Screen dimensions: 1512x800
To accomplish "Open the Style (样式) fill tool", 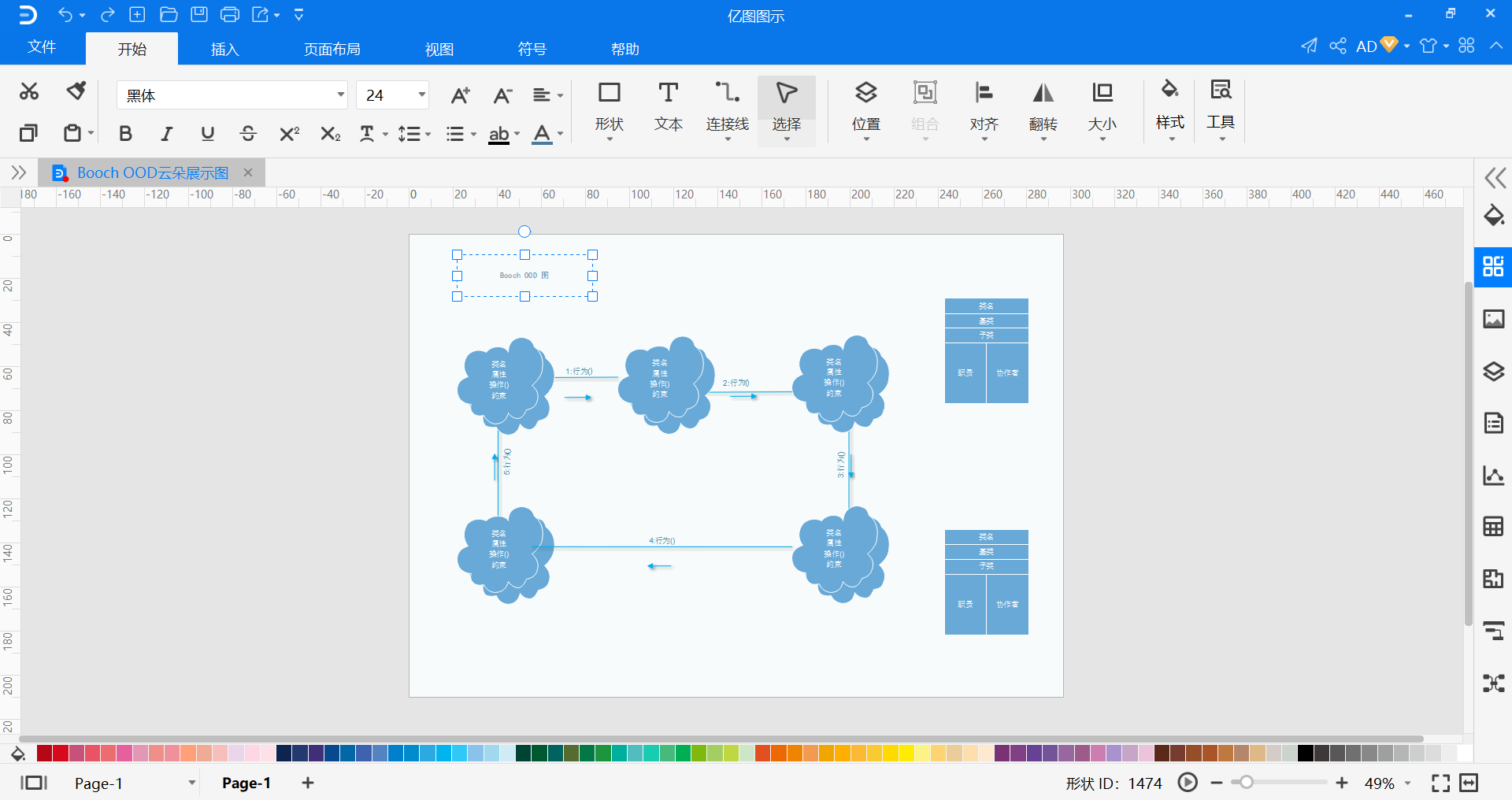I will pos(1170,109).
